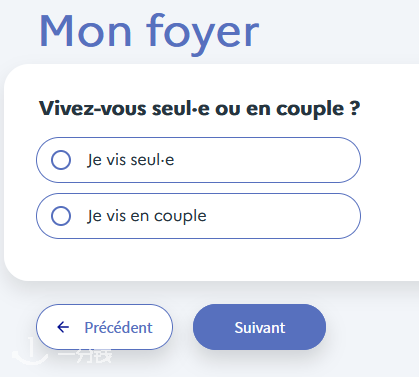Click the 'Je vis en couple' label text
This screenshot has width=419, height=377.
click(147, 217)
